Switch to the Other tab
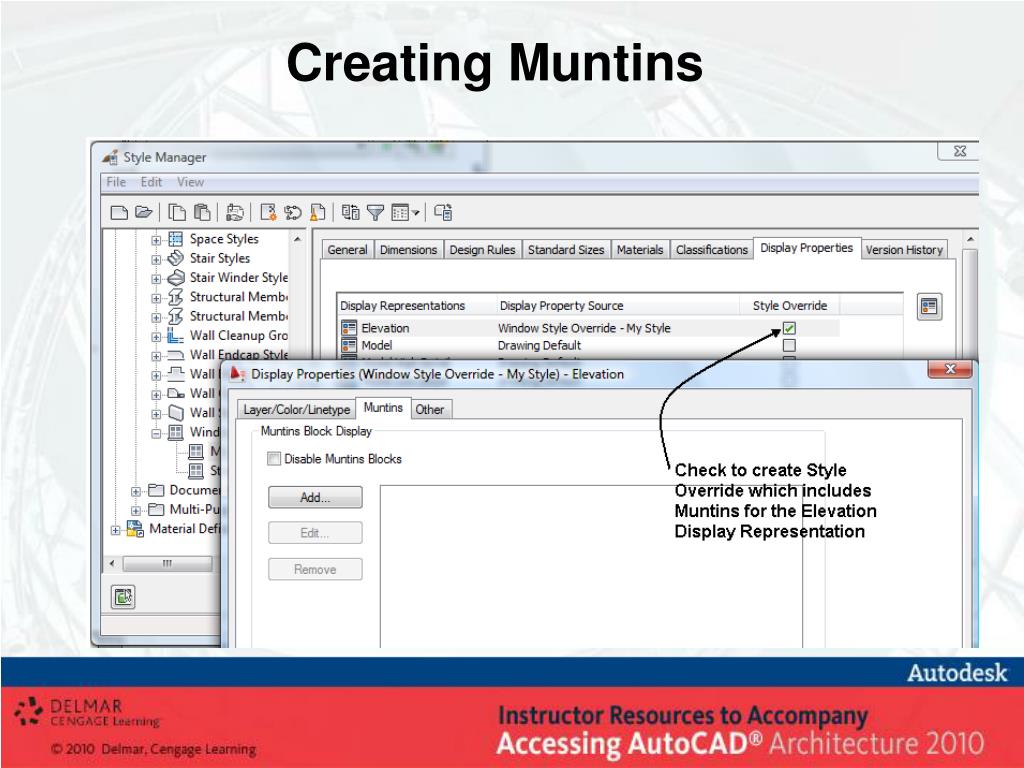 pos(430,409)
